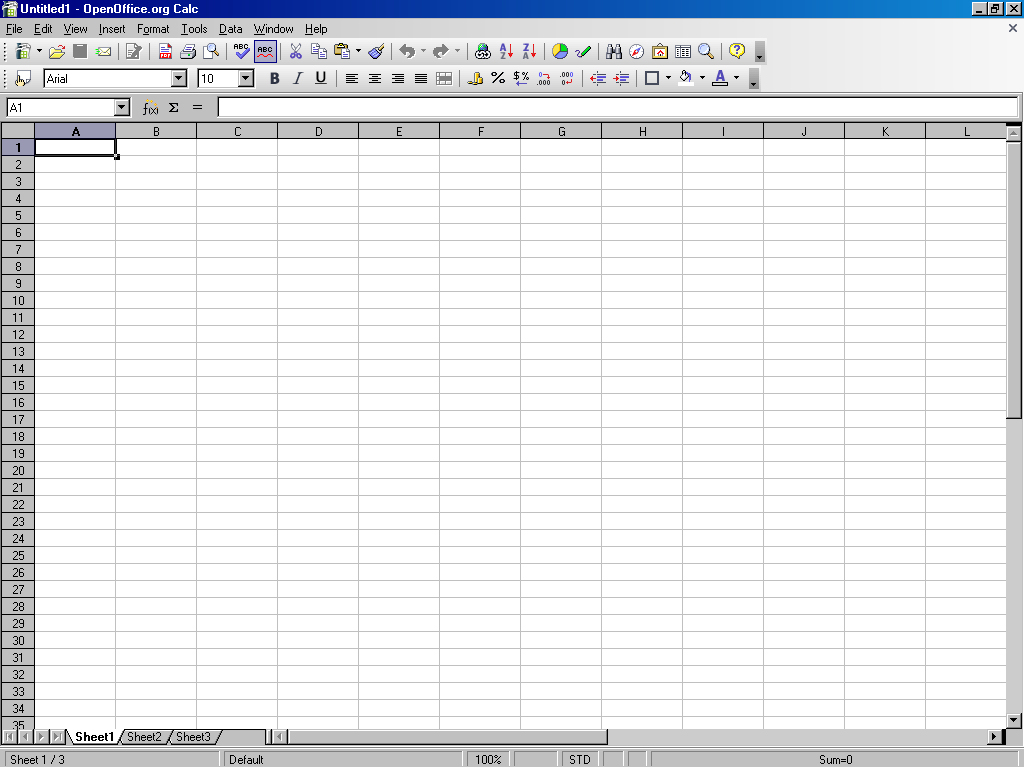This screenshot has width=1024, height=768.
Task: Switch to the Sheet2 tab
Action: [x=144, y=737]
